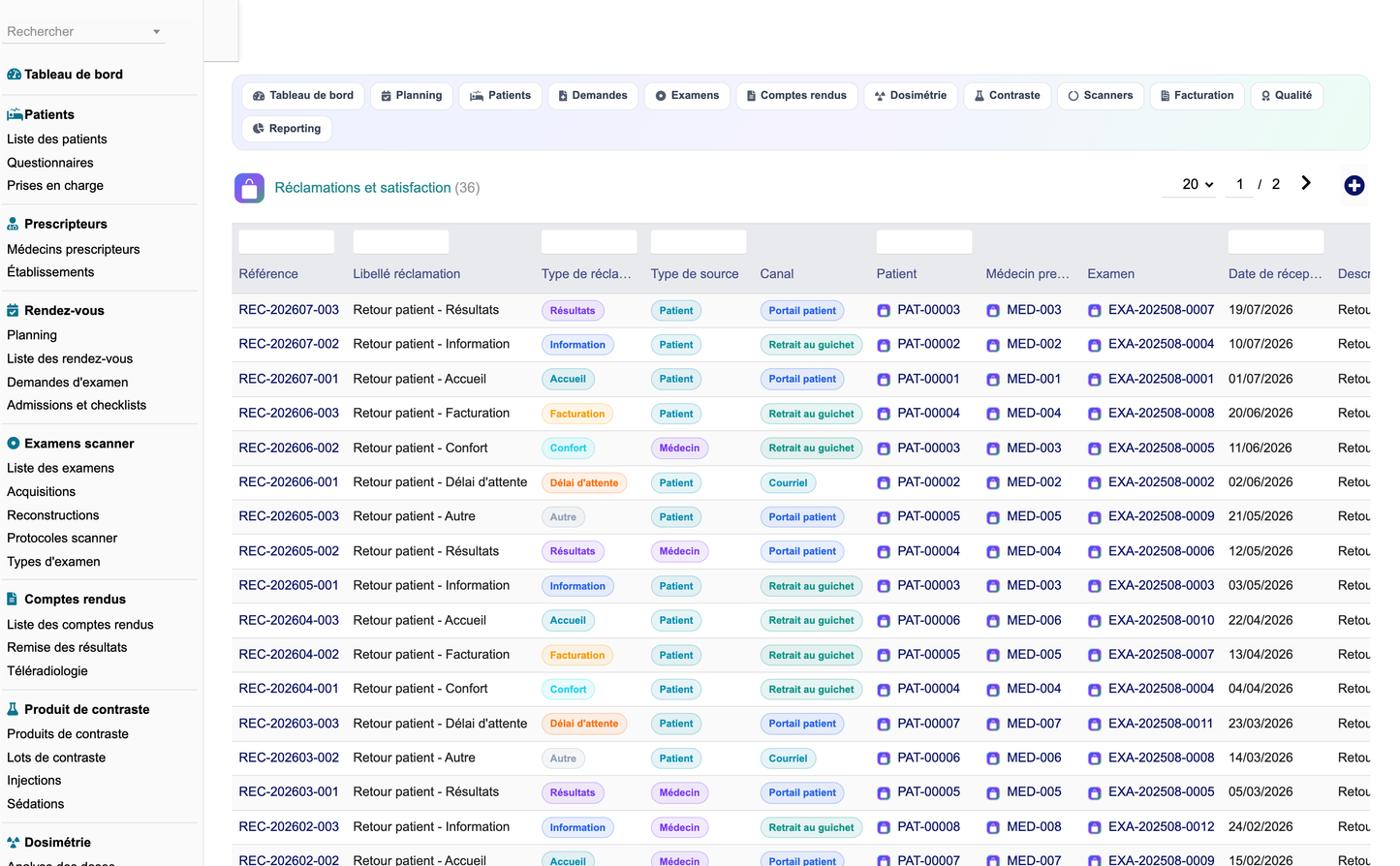Sort by the Canal column header

click(x=777, y=274)
